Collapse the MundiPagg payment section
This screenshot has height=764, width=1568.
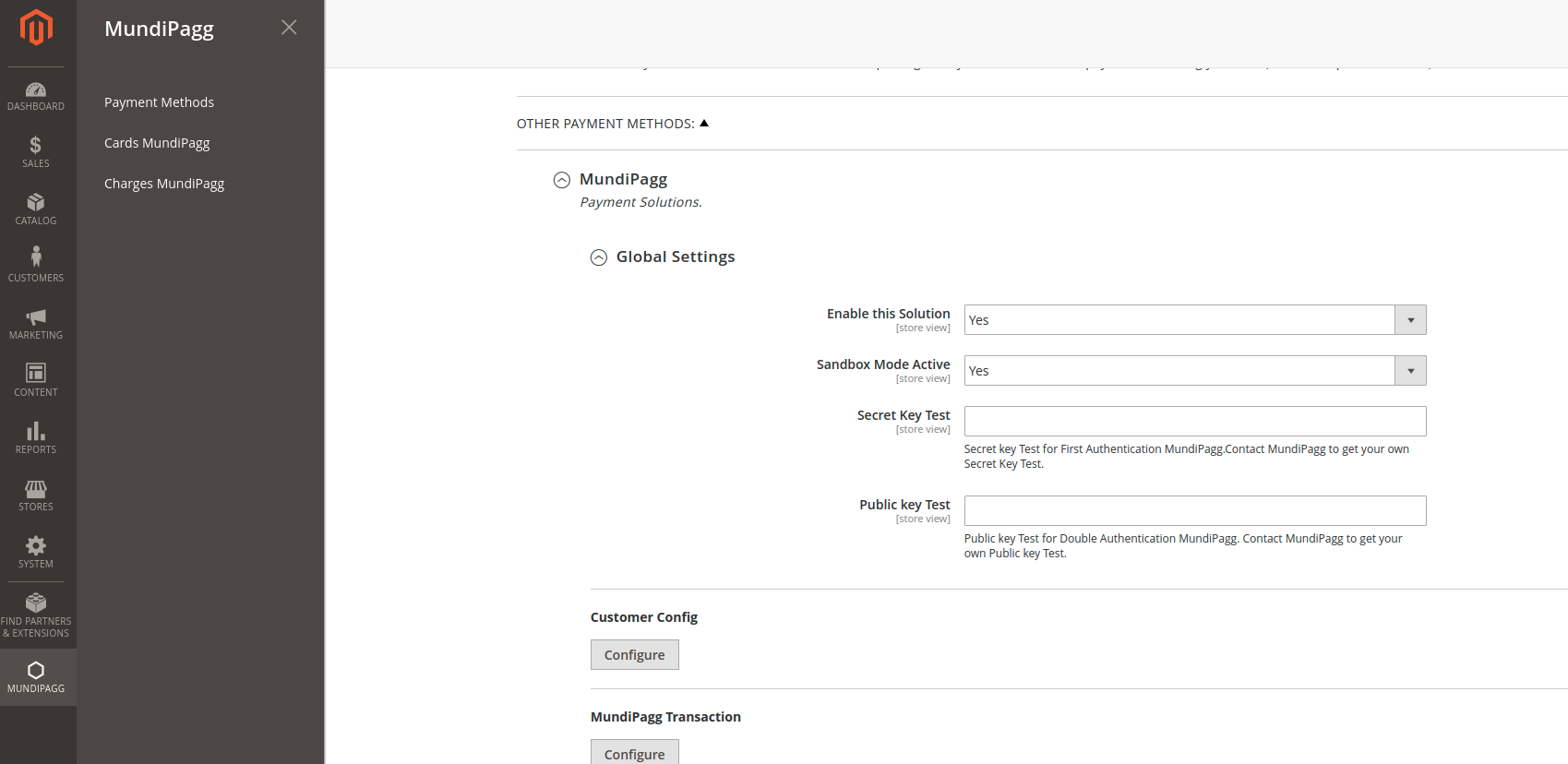pos(561,180)
